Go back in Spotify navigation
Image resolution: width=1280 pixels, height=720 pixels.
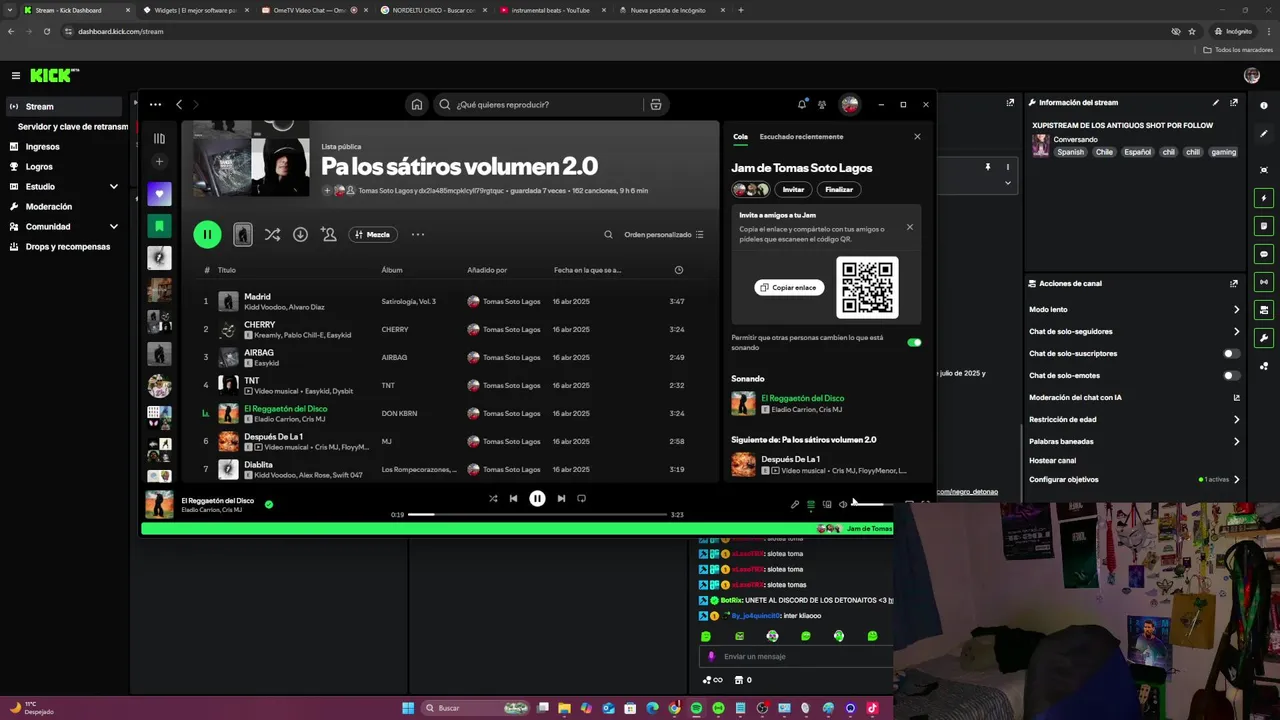179,104
